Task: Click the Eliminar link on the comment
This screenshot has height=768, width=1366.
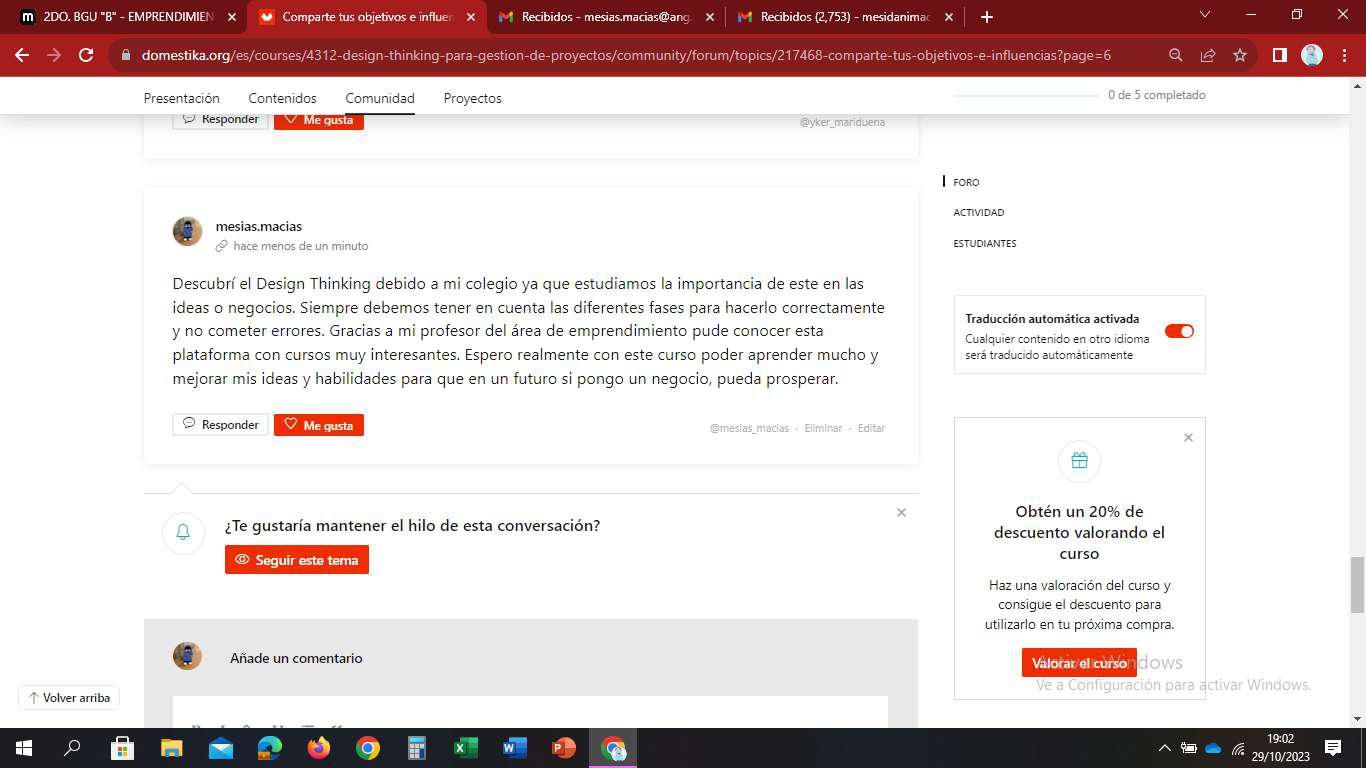Action: (x=823, y=428)
